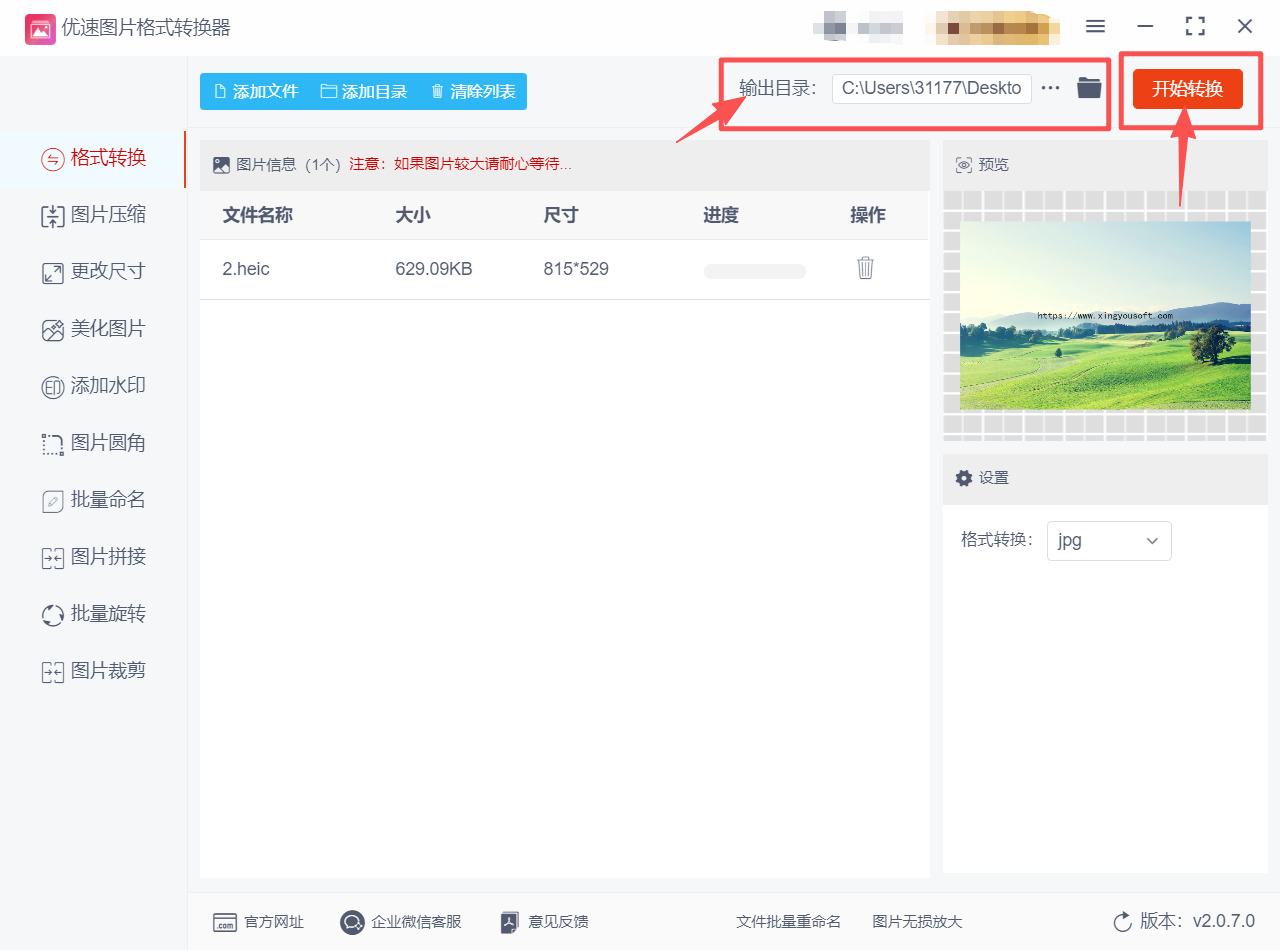Select the 图片压缩 (image compression) tool
The image size is (1280, 950).
coord(93,215)
